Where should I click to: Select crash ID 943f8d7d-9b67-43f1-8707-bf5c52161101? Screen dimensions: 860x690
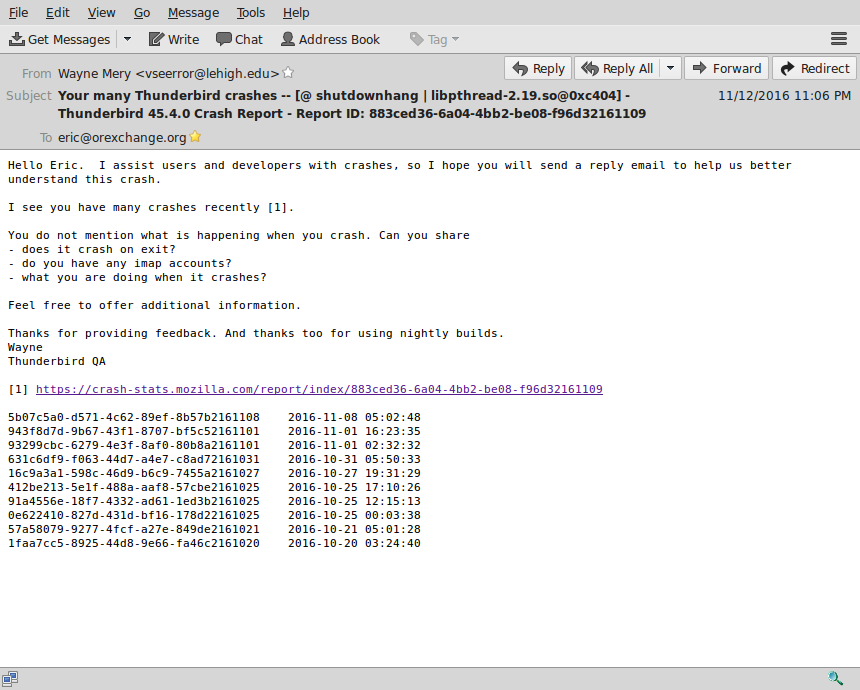pyautogui.click(x=134, y=432)
